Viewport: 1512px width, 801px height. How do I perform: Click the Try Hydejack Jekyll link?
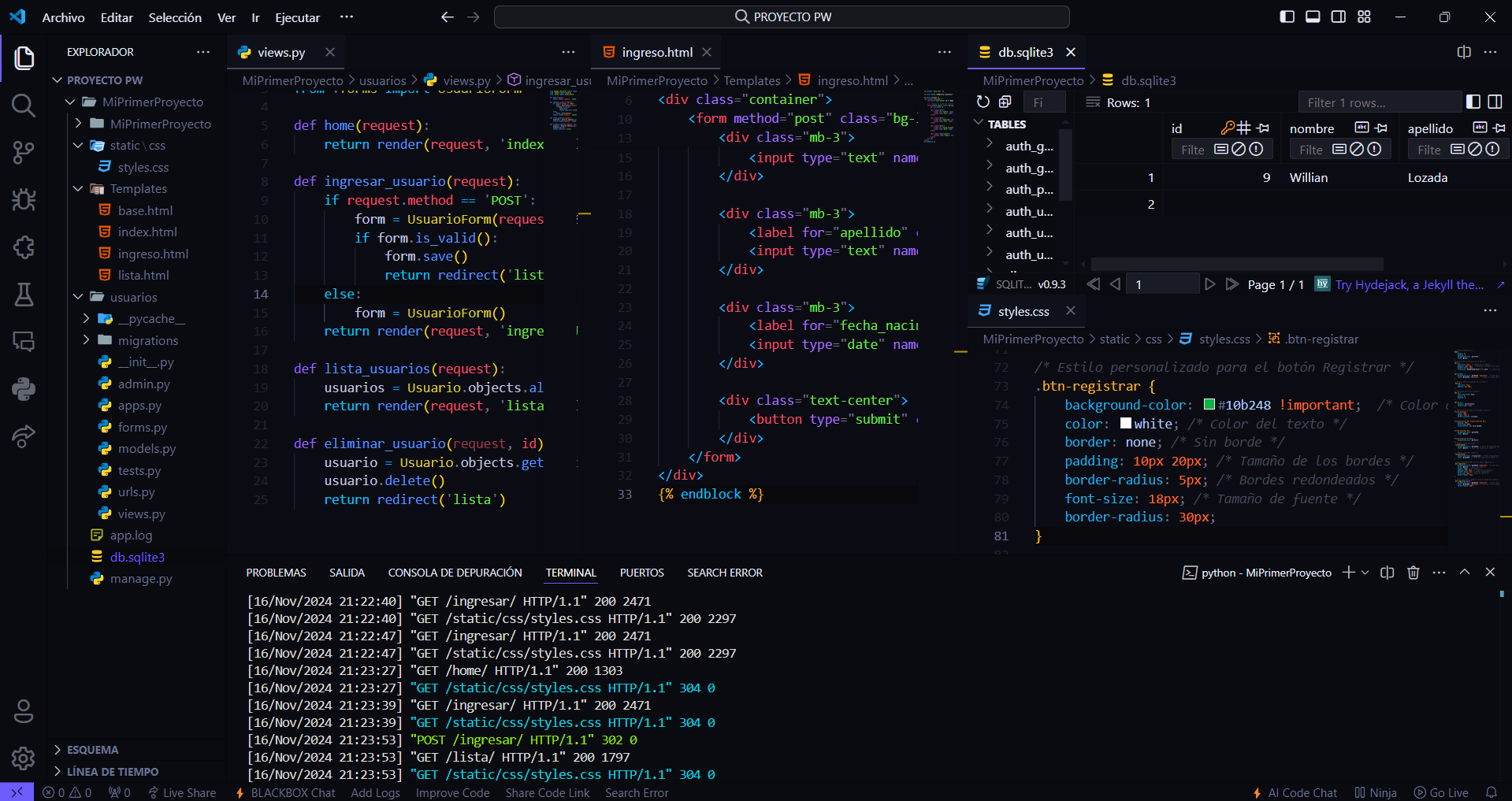pyautogui.click(x=1410, y=284)
